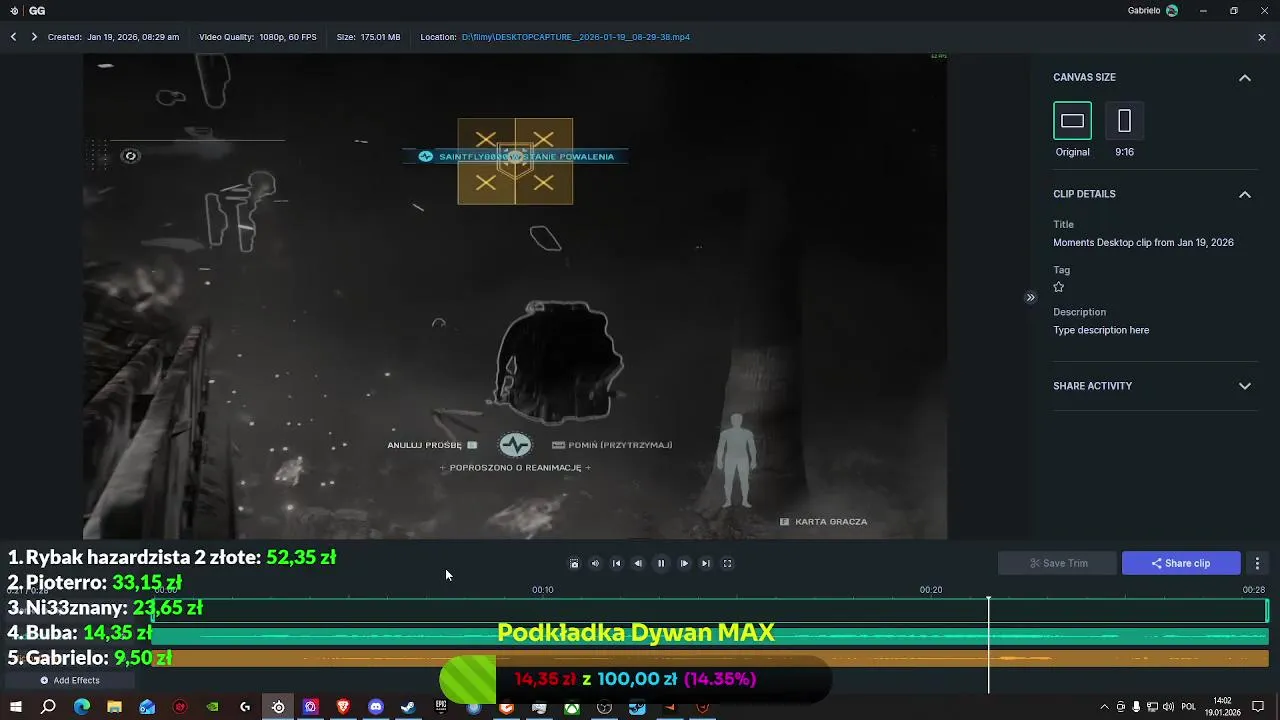Jump to clip end with skip-forward icon

705,563
